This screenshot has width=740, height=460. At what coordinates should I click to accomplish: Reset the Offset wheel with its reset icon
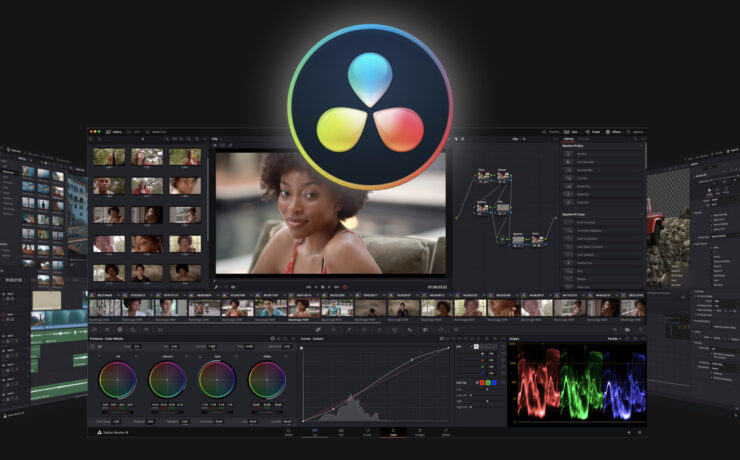[x=286, y=356]
